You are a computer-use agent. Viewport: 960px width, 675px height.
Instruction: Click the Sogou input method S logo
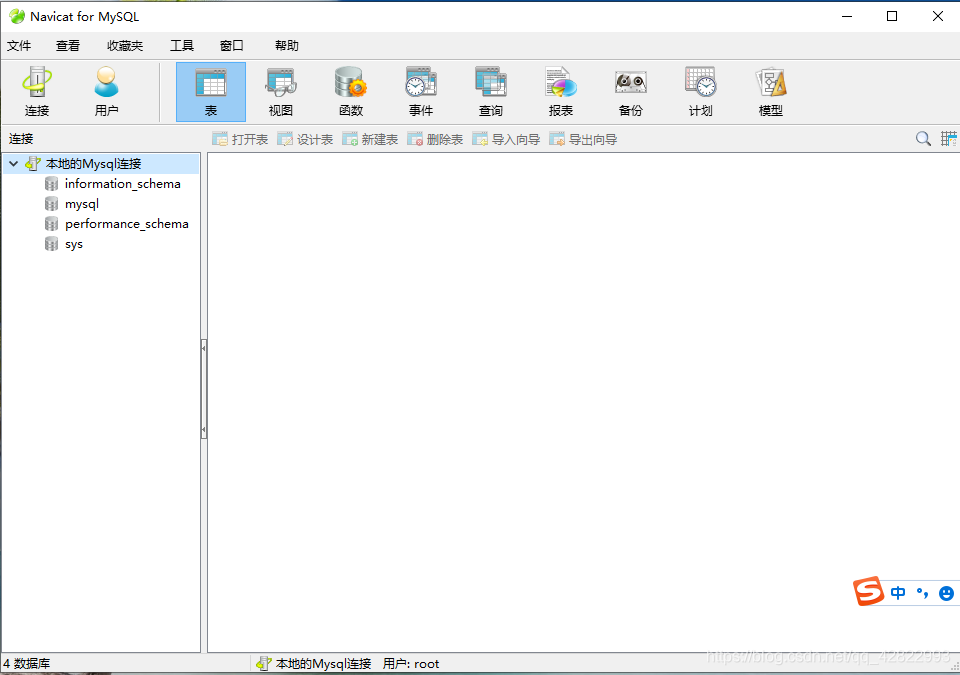tap(868, 591)
